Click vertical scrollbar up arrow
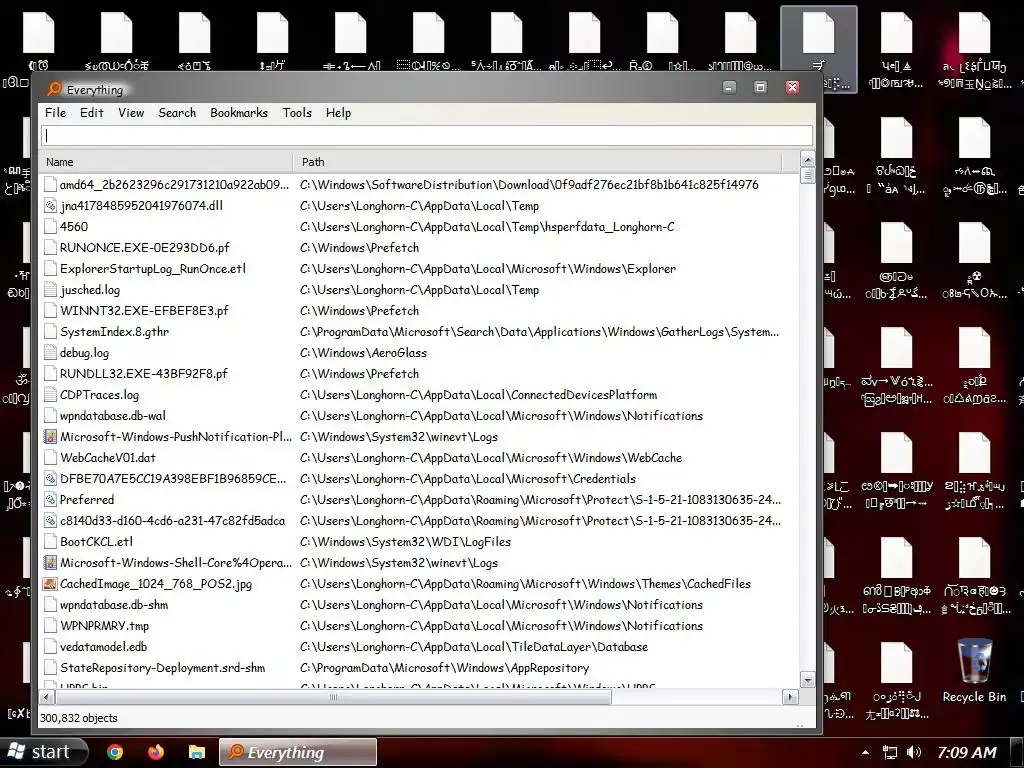 [x=807, y=159]
